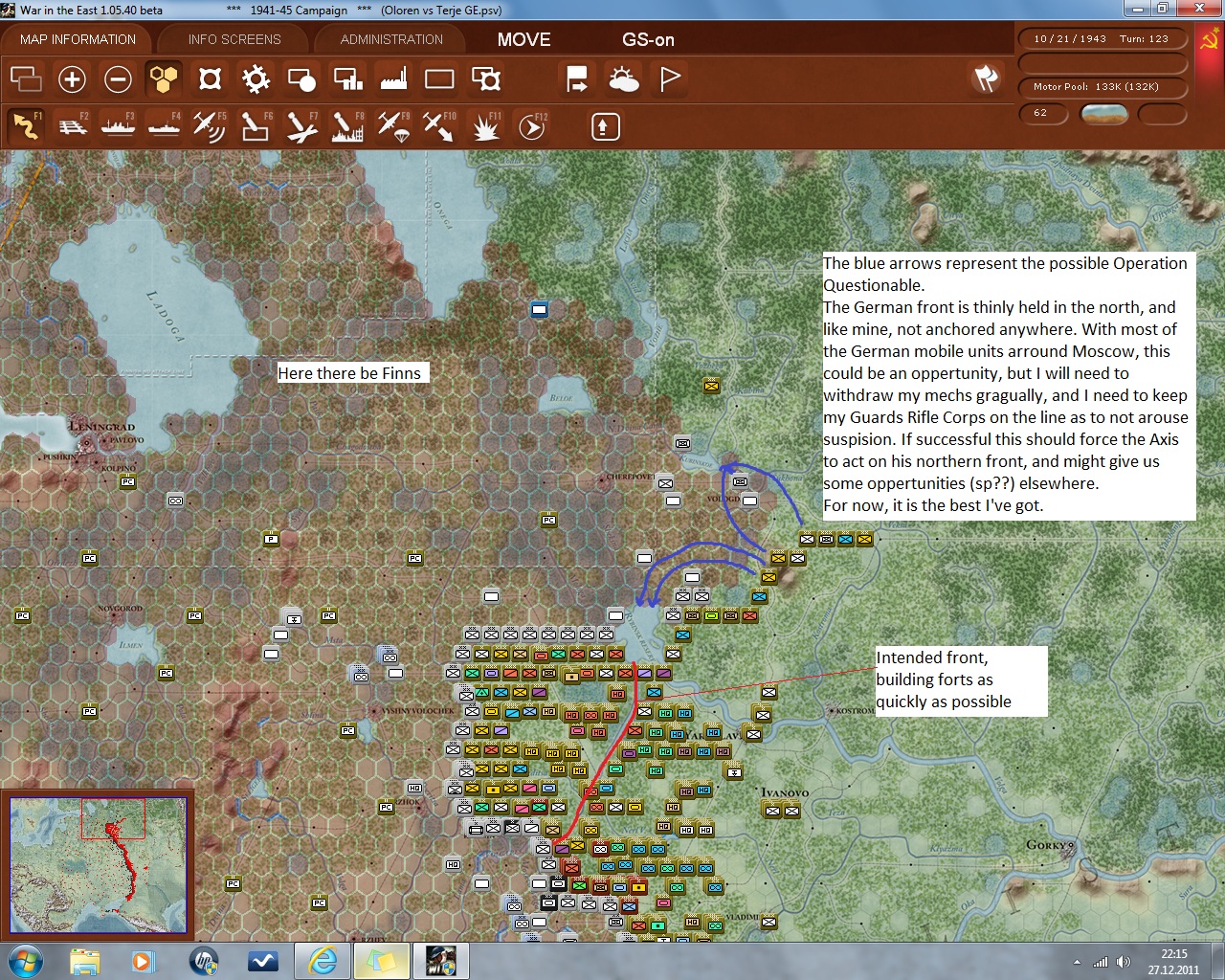Screen dimensions: 1225x980
Task: Click the square frame with corner circles icon
Action: click(210, 78)
